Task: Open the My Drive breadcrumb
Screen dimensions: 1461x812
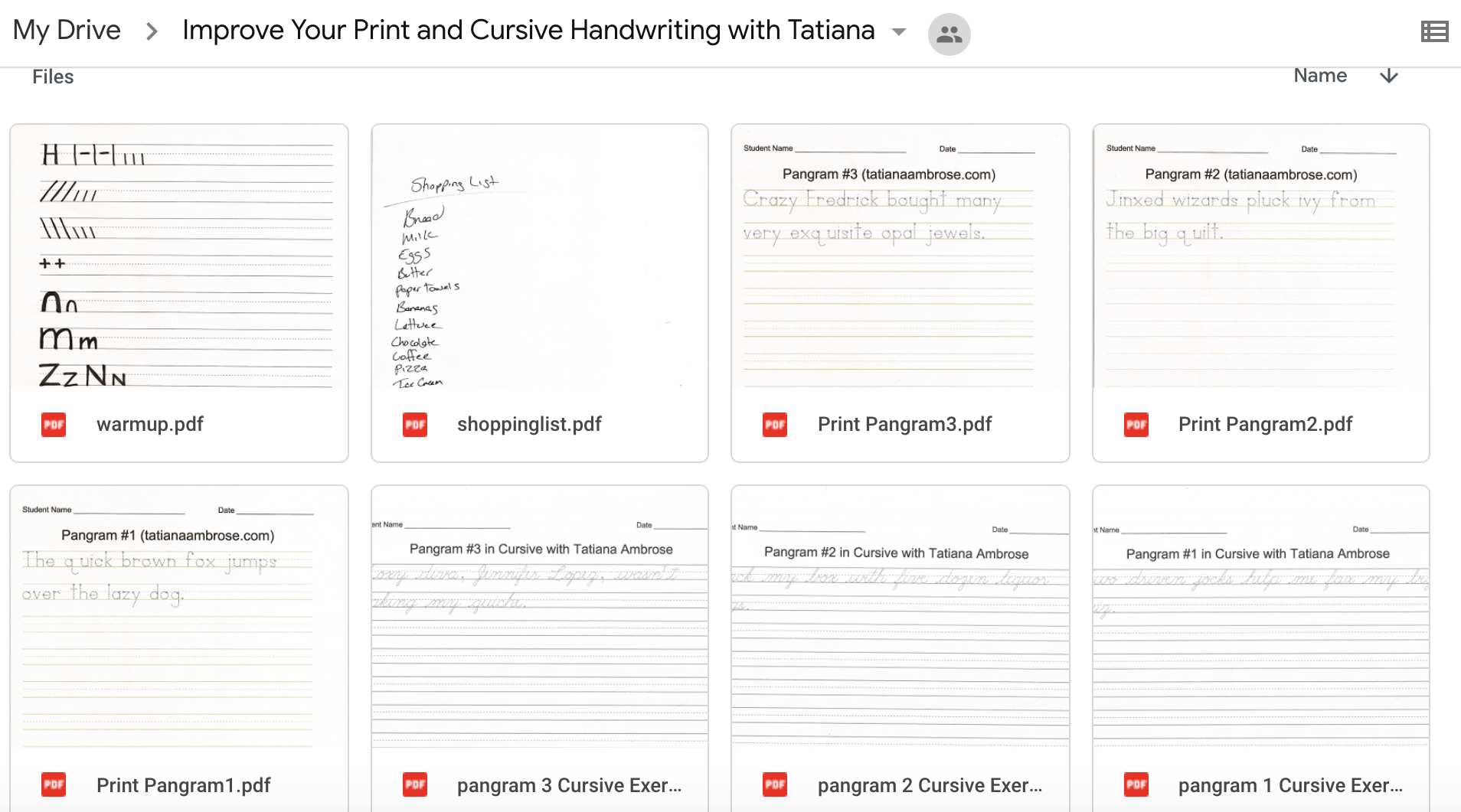Action: tap(67, 31)
